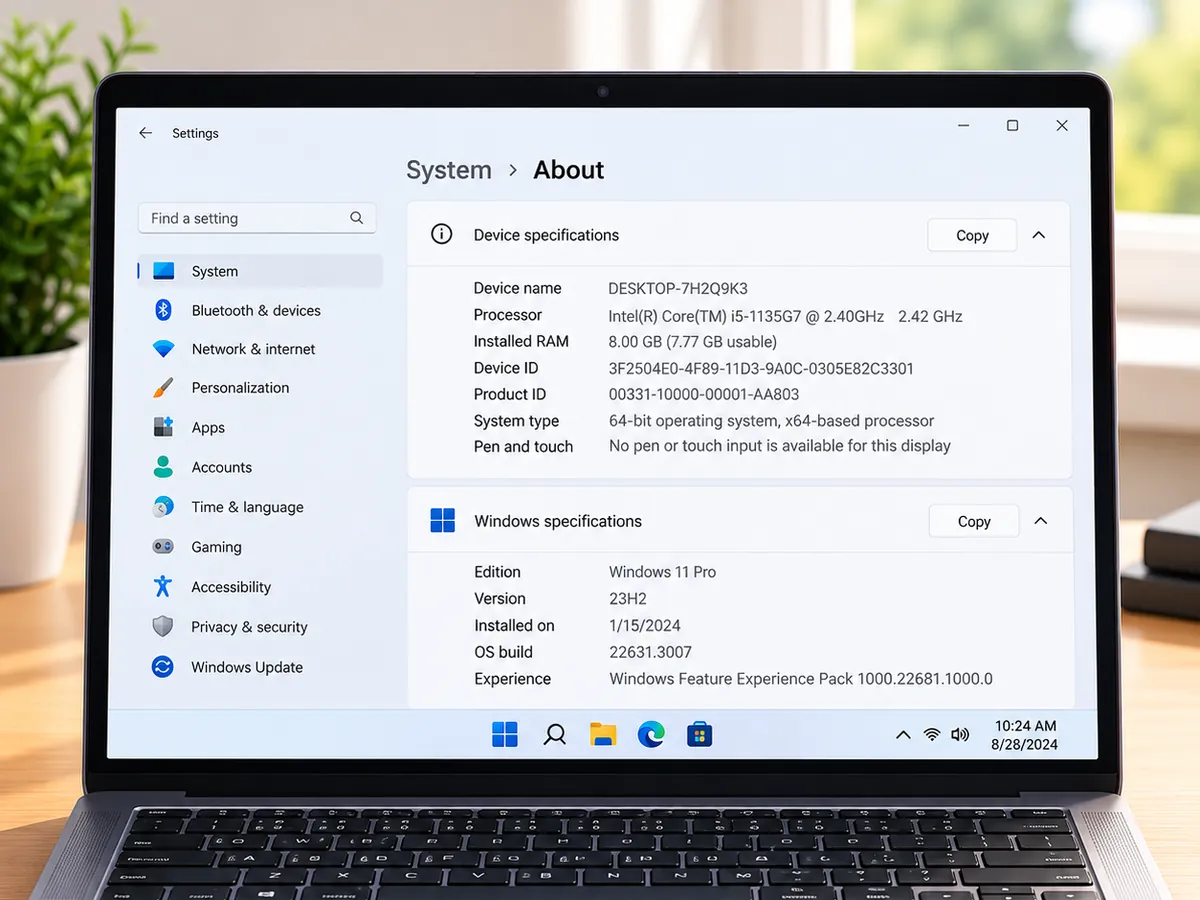
Task: Copy the Device specifications
Action: coord(972,235)
